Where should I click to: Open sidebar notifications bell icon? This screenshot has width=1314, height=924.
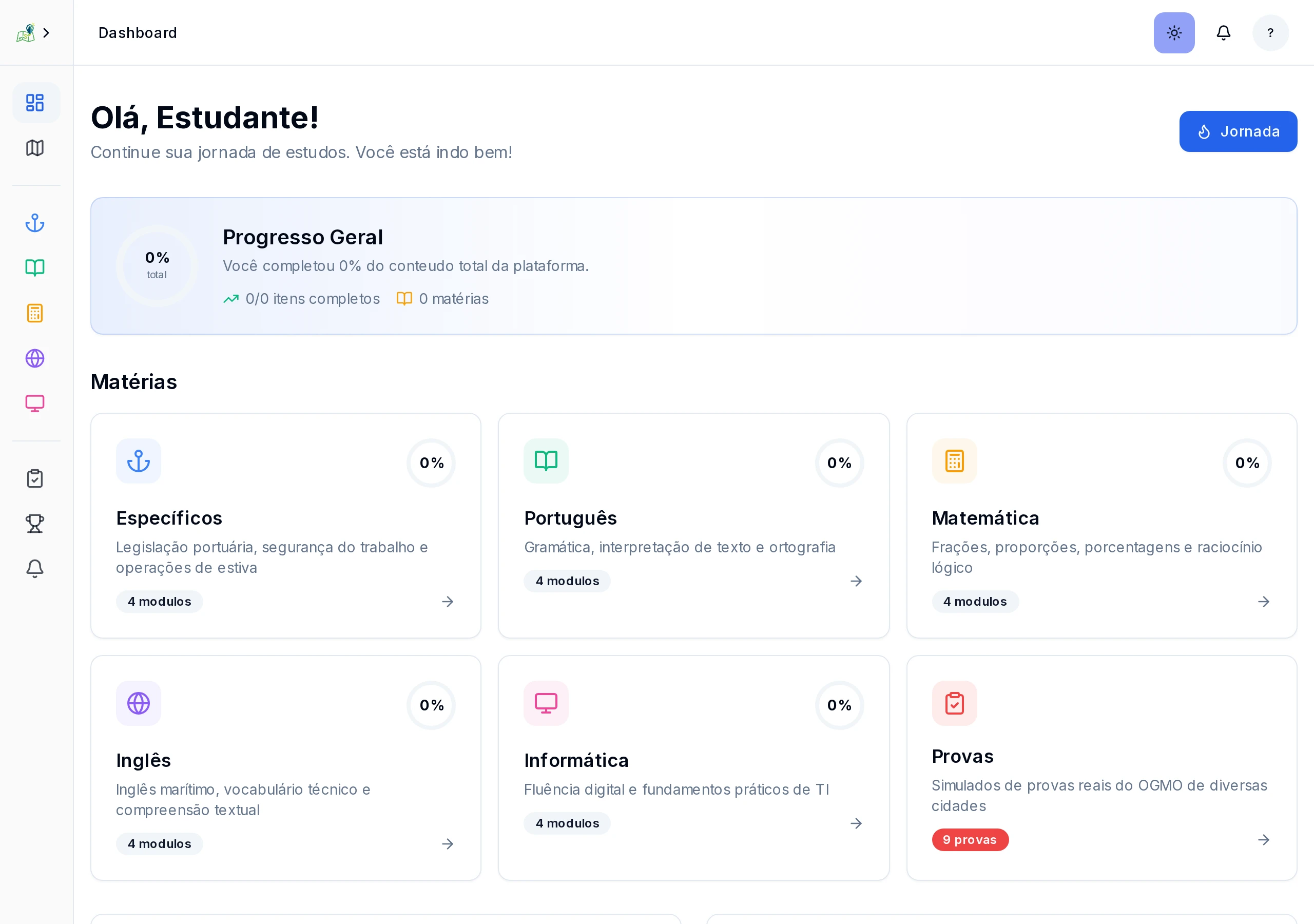point(35,568)
